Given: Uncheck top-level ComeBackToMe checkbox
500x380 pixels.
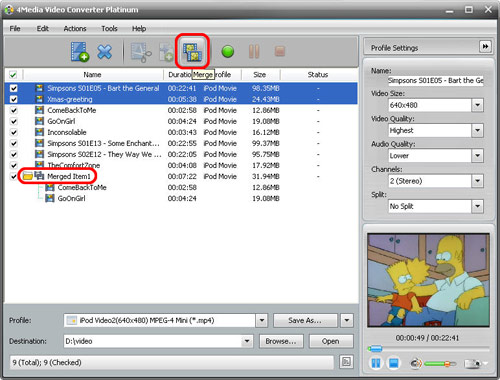Looking at the screenshot, I should 14,110.
